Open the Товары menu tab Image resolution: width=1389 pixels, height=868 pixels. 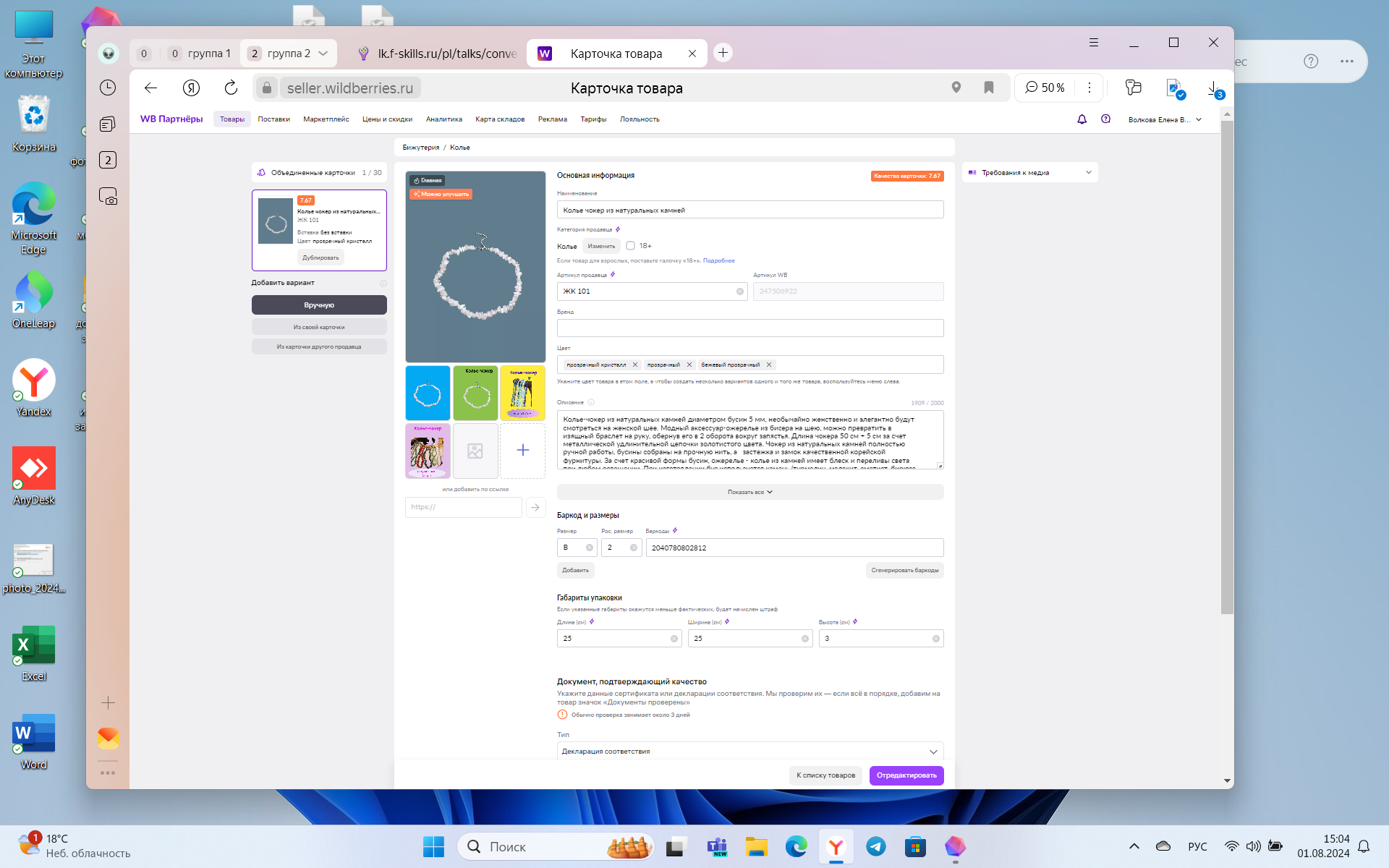point(232,119)
